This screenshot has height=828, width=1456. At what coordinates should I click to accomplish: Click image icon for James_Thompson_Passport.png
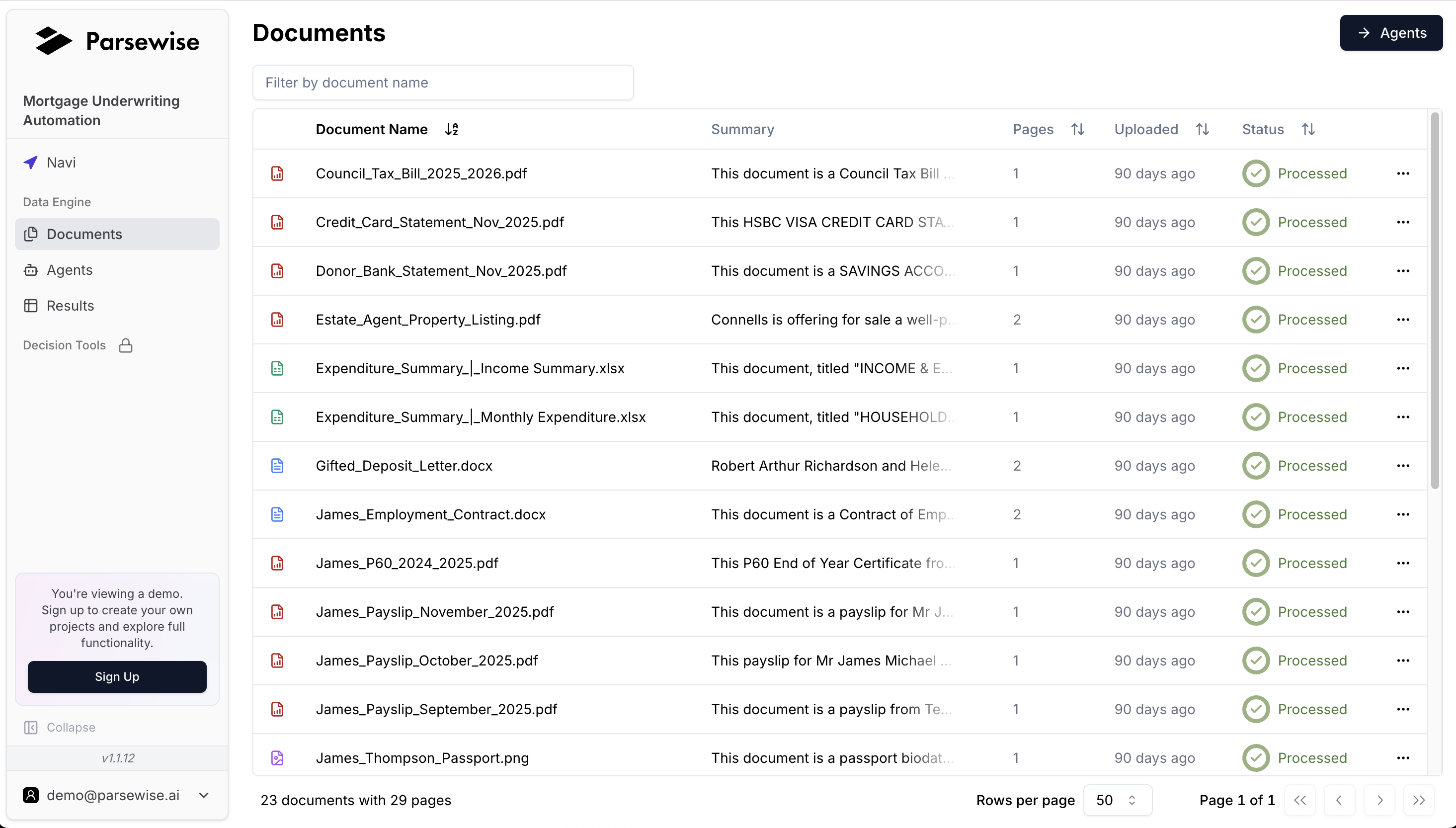pos(277,758)
